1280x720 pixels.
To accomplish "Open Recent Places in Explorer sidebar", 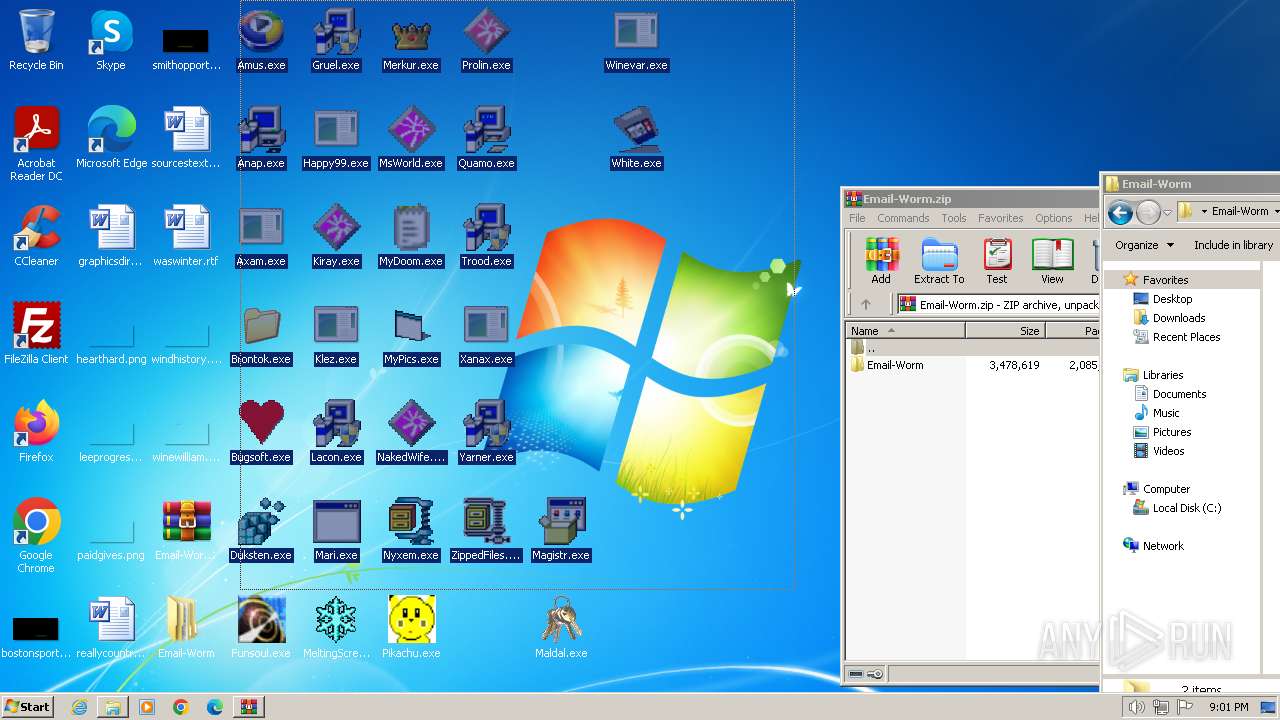I will point(1186,337).
